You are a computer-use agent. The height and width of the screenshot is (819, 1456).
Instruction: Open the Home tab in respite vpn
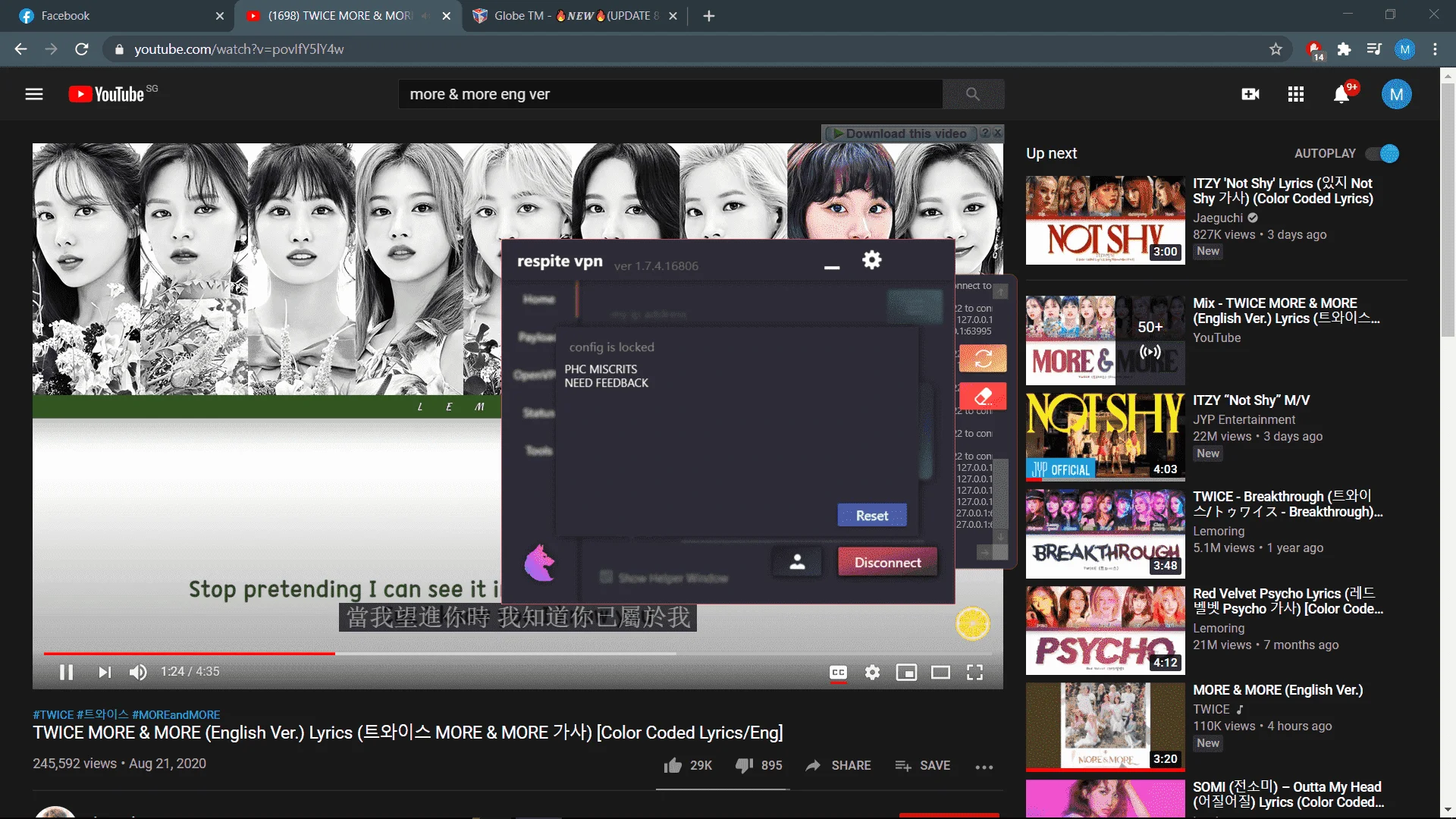pyautogui.click(x=538, y=300)
